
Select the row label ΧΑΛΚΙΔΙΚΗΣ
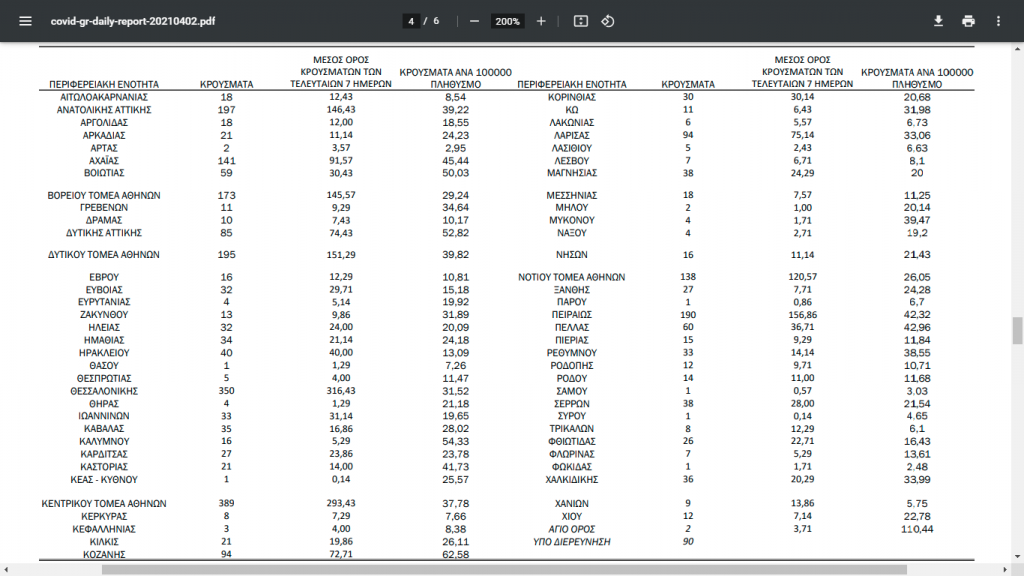[x=571, y=479]
